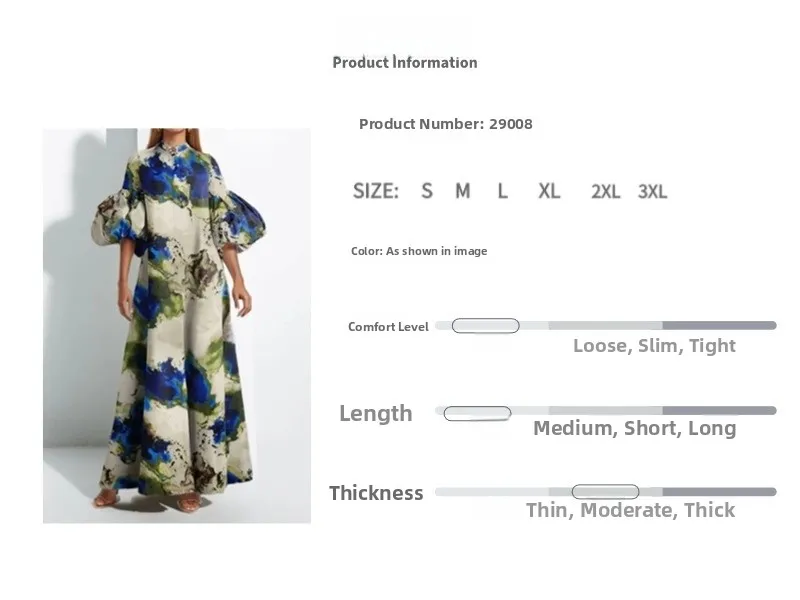Click the 'Loose, Slim, Tight' caption
The width and height of the screenshot is (800, 600).
tap(654, 346)
